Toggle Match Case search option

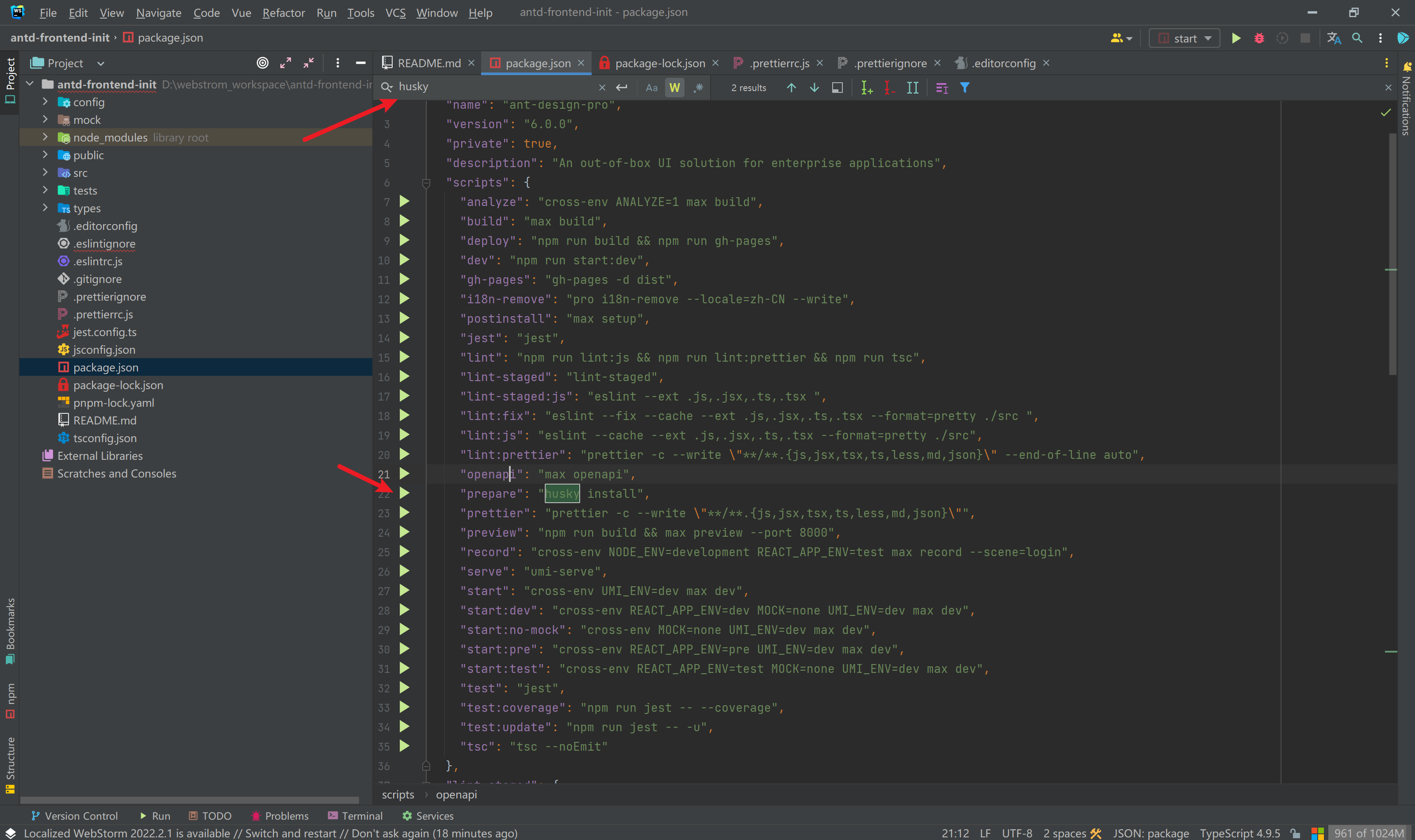[652, 88]
